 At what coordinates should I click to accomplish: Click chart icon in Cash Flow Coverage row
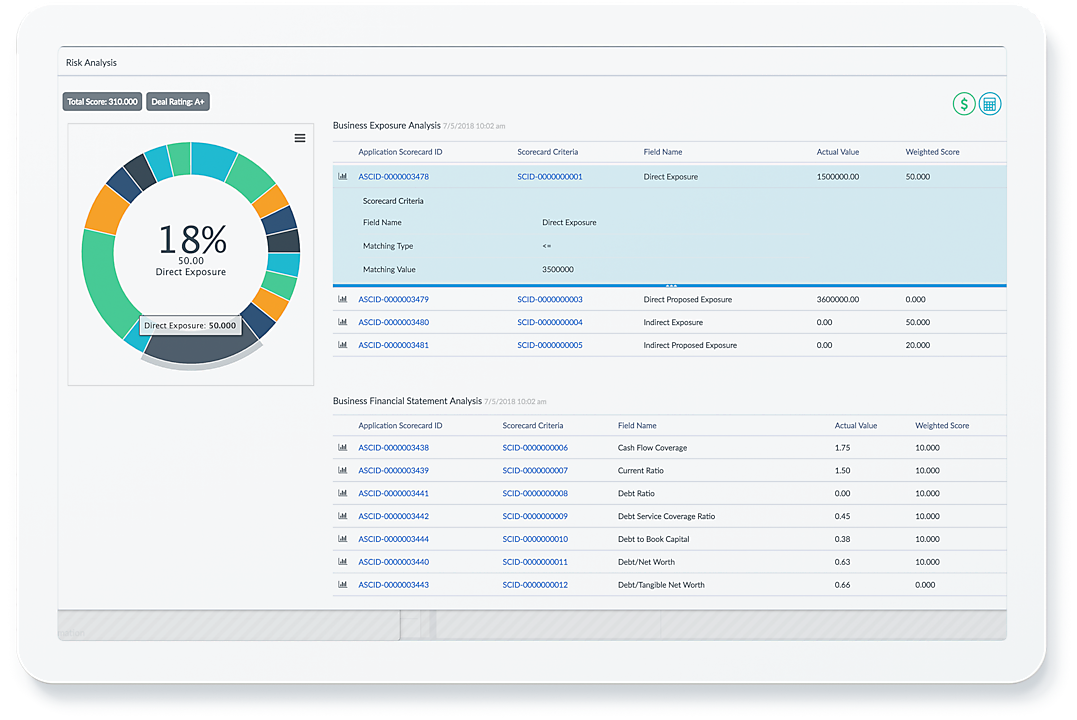343,448
